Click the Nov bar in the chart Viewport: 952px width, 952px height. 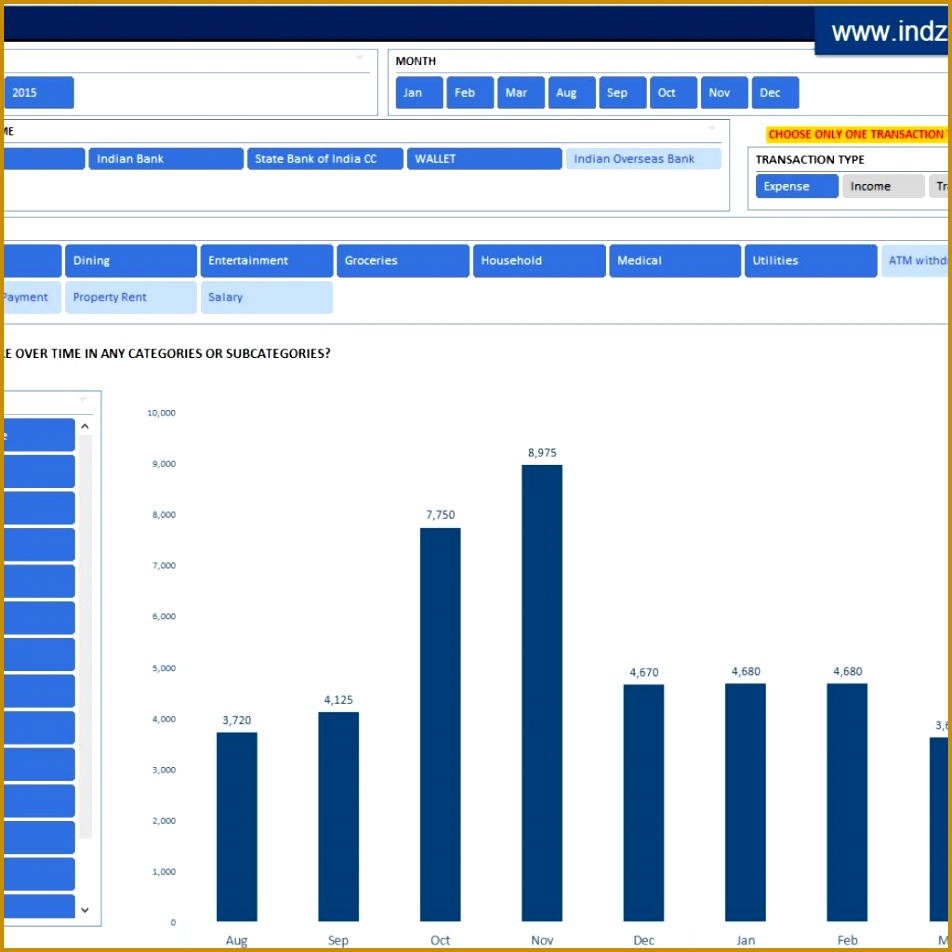(x=542, y=693)
